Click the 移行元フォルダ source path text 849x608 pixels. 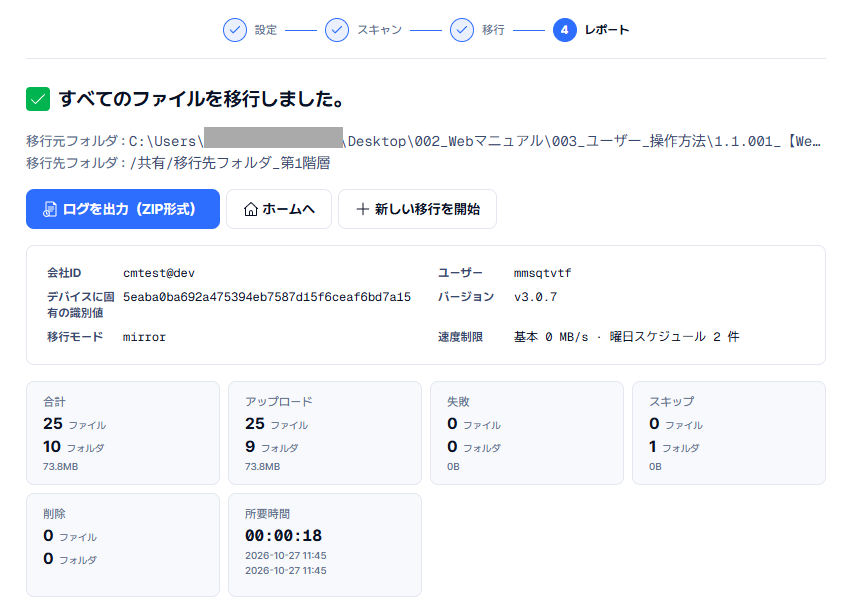423,141
